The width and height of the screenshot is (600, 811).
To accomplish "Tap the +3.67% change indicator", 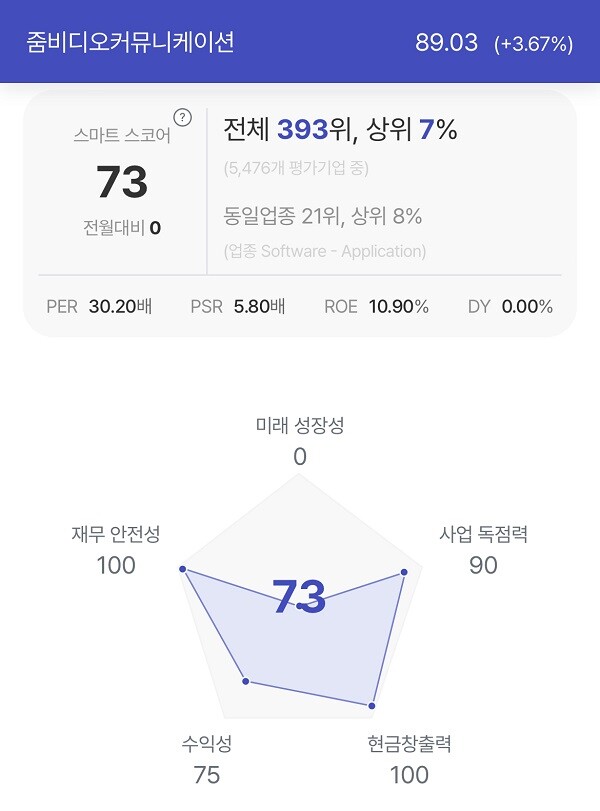I will (533, 44).
